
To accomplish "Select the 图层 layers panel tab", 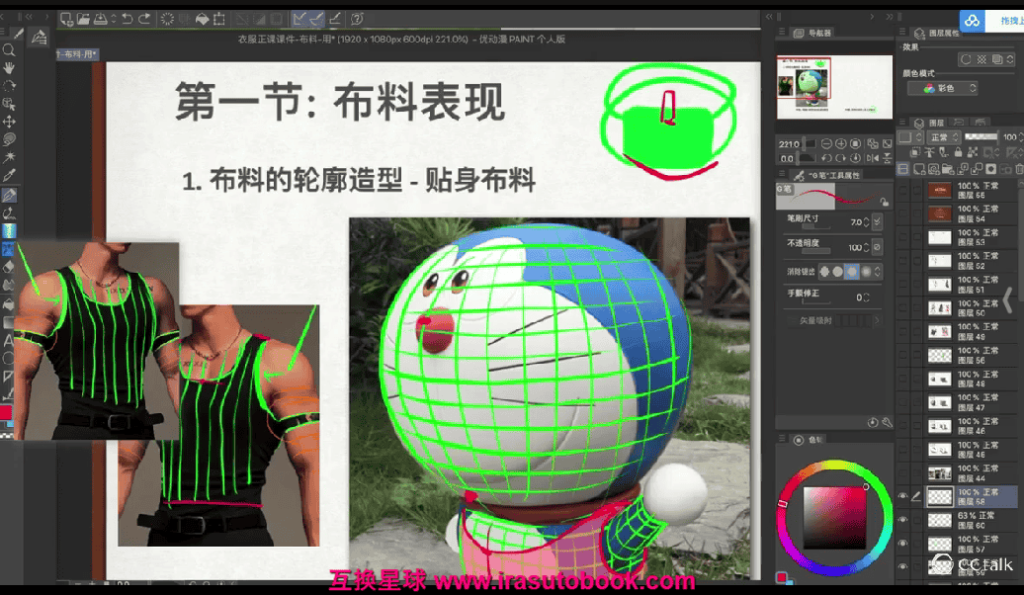I will (x=929, y=123).
